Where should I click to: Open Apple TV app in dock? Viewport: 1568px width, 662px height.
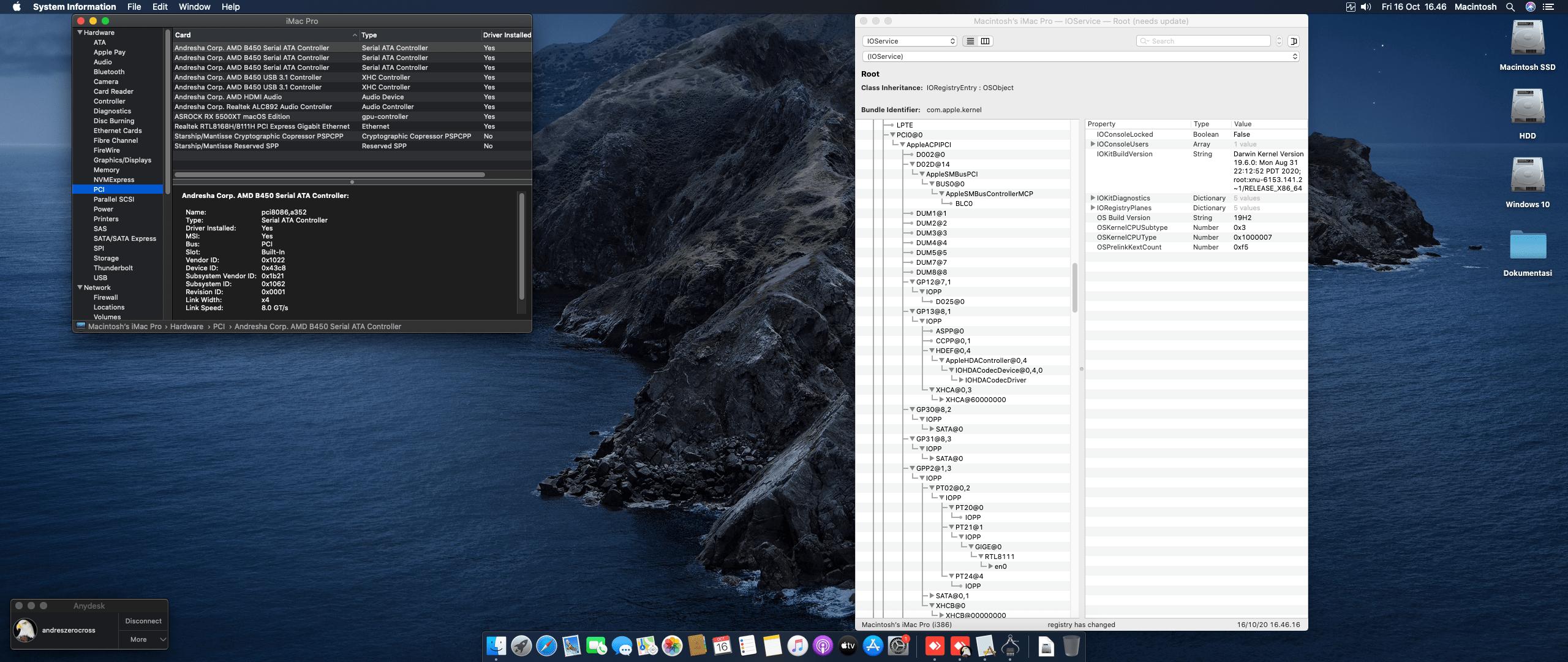[x=848, y=646]
